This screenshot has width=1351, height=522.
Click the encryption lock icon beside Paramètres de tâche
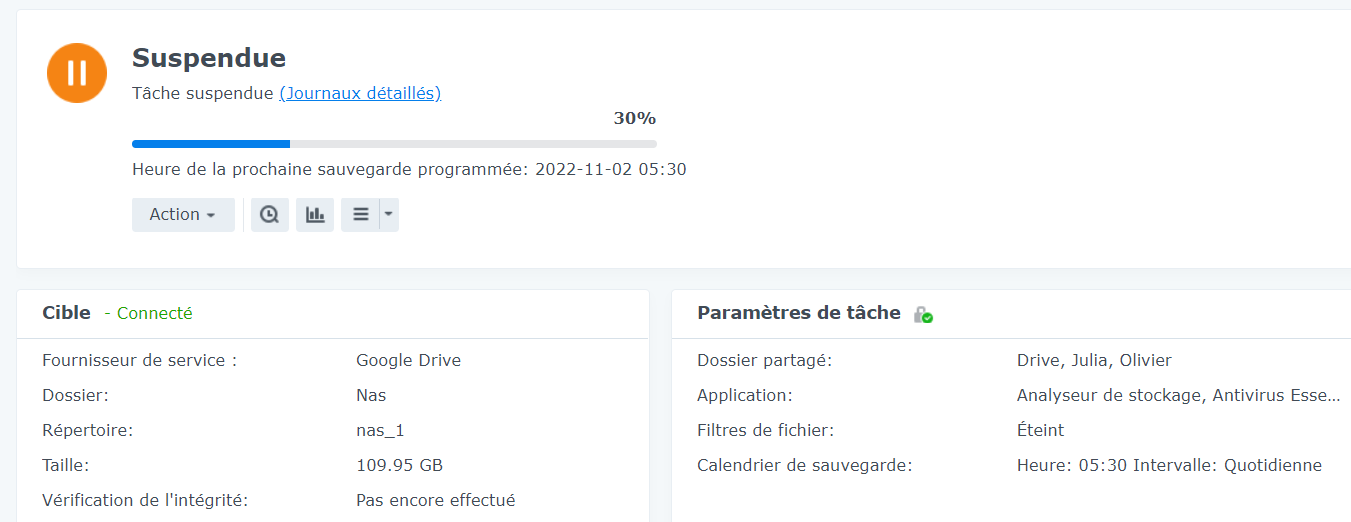tap(922, 314)
